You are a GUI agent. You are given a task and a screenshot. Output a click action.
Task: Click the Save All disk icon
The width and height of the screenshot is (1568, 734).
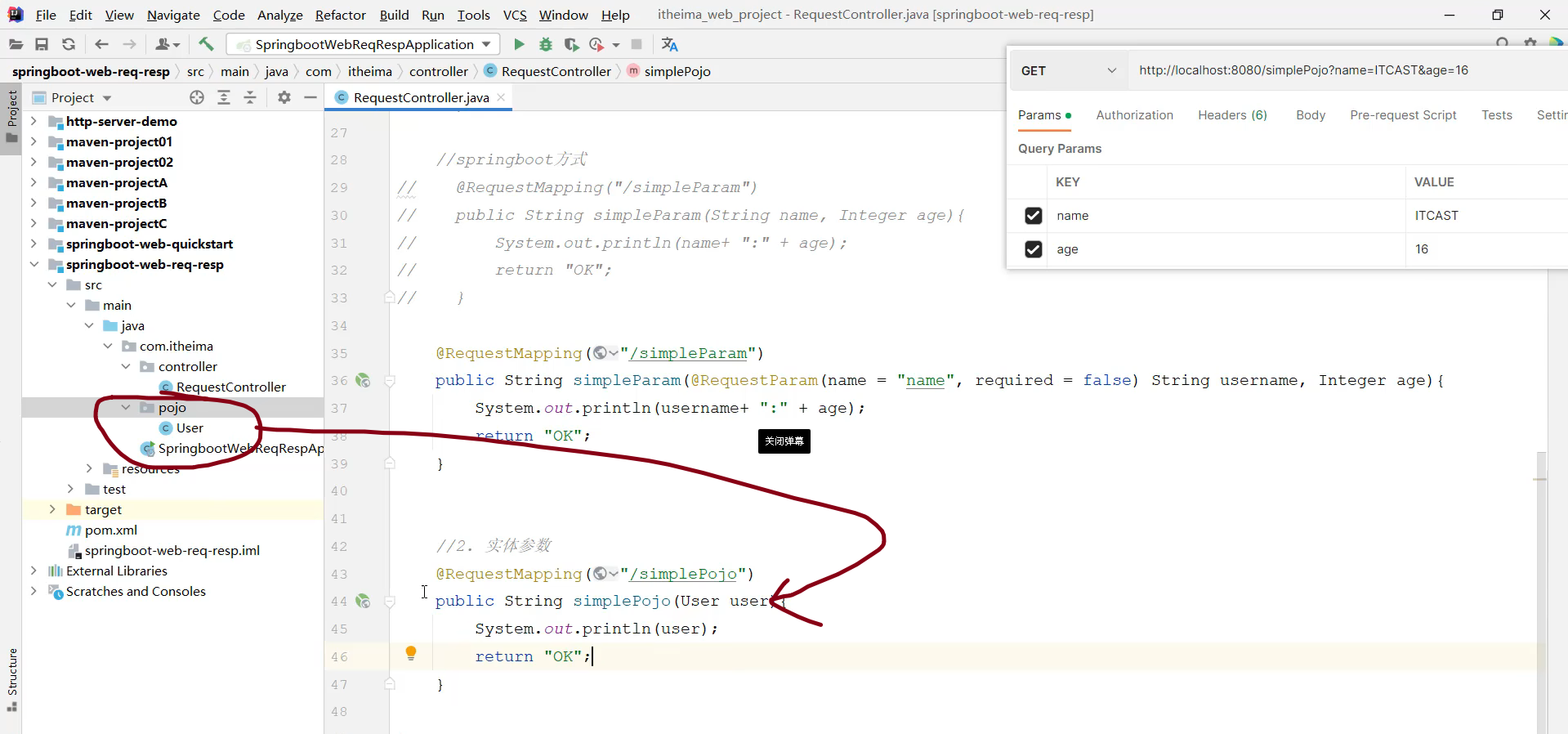[42, 44]
